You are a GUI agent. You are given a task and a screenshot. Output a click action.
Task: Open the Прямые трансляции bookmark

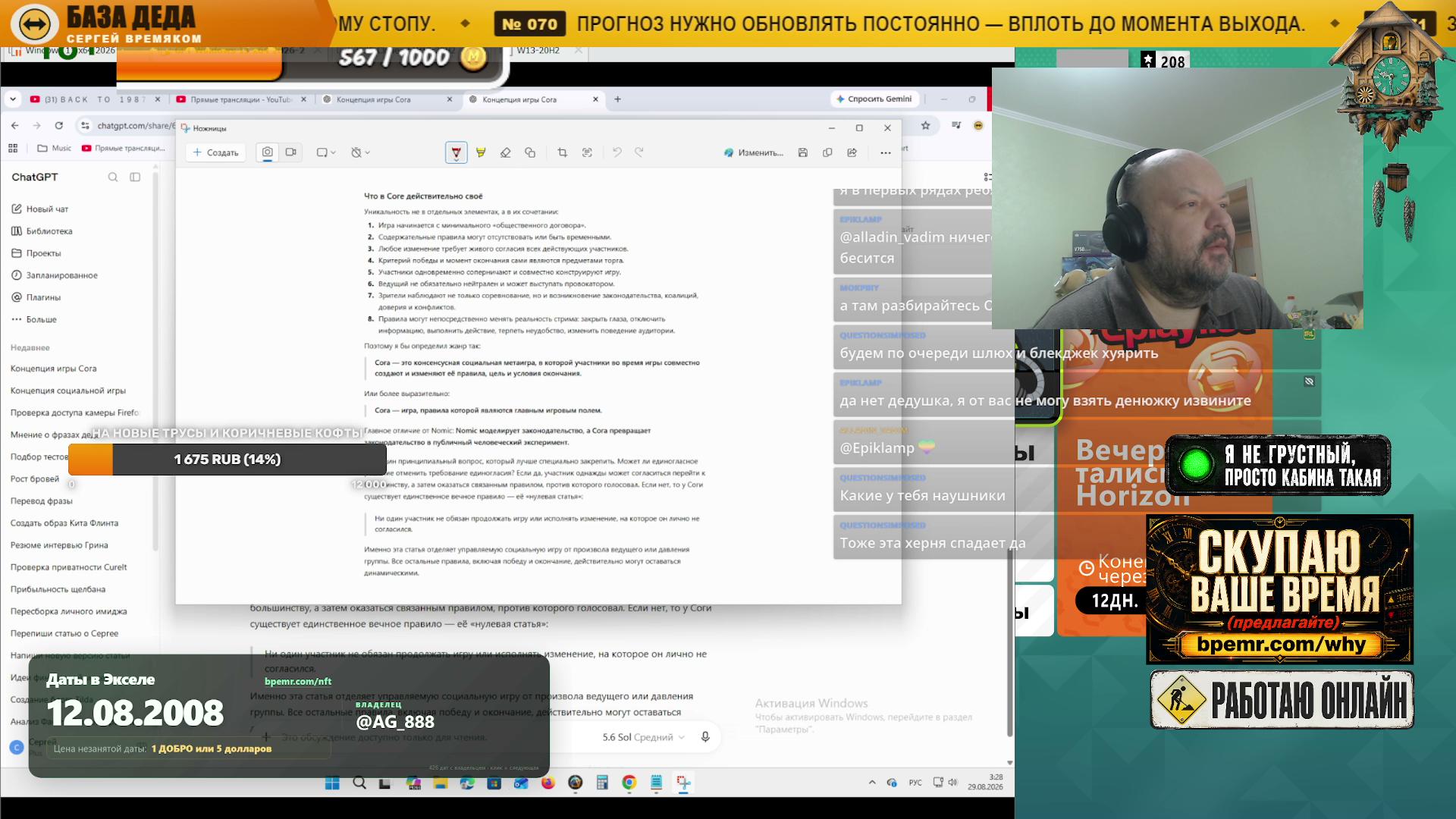[123, 148]
